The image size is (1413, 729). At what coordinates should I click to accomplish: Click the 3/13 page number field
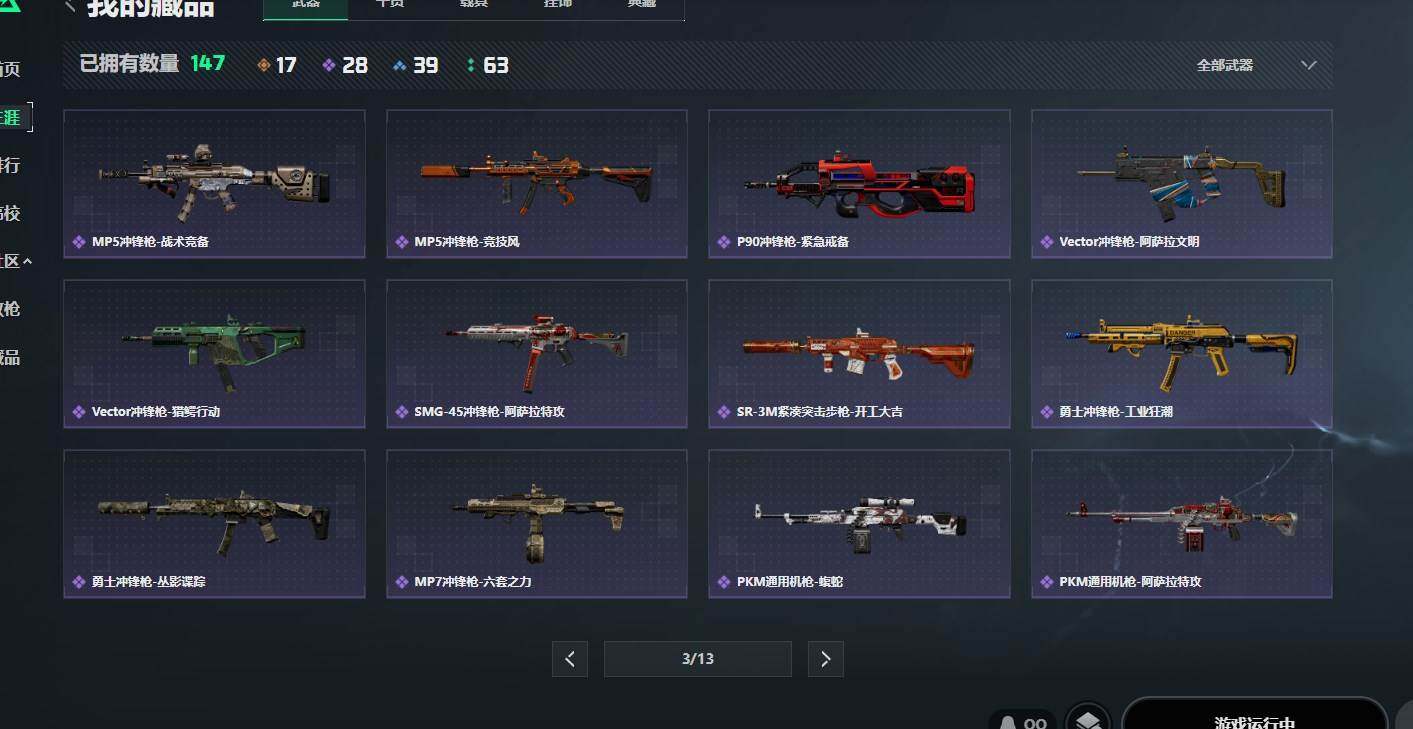coord(698,659)
